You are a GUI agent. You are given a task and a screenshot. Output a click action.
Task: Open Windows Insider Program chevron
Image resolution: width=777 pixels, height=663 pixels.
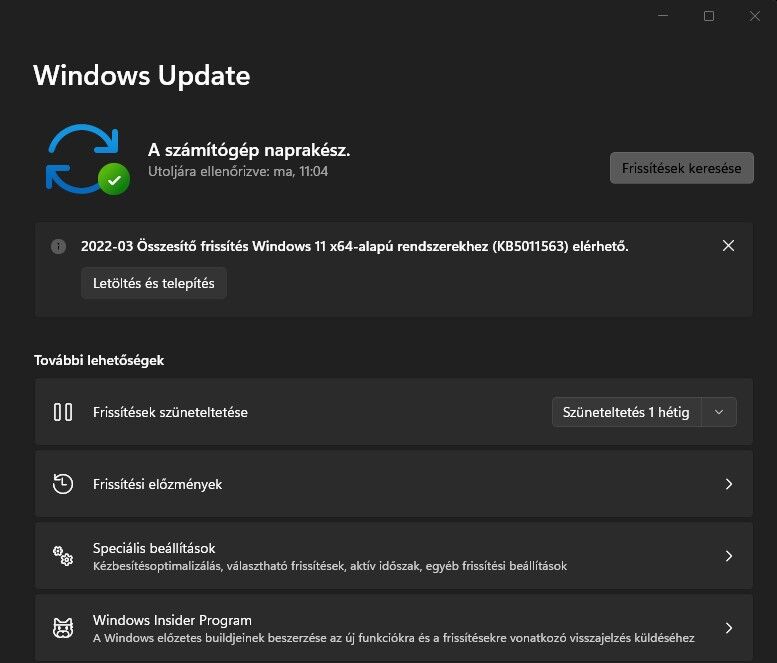728,628
